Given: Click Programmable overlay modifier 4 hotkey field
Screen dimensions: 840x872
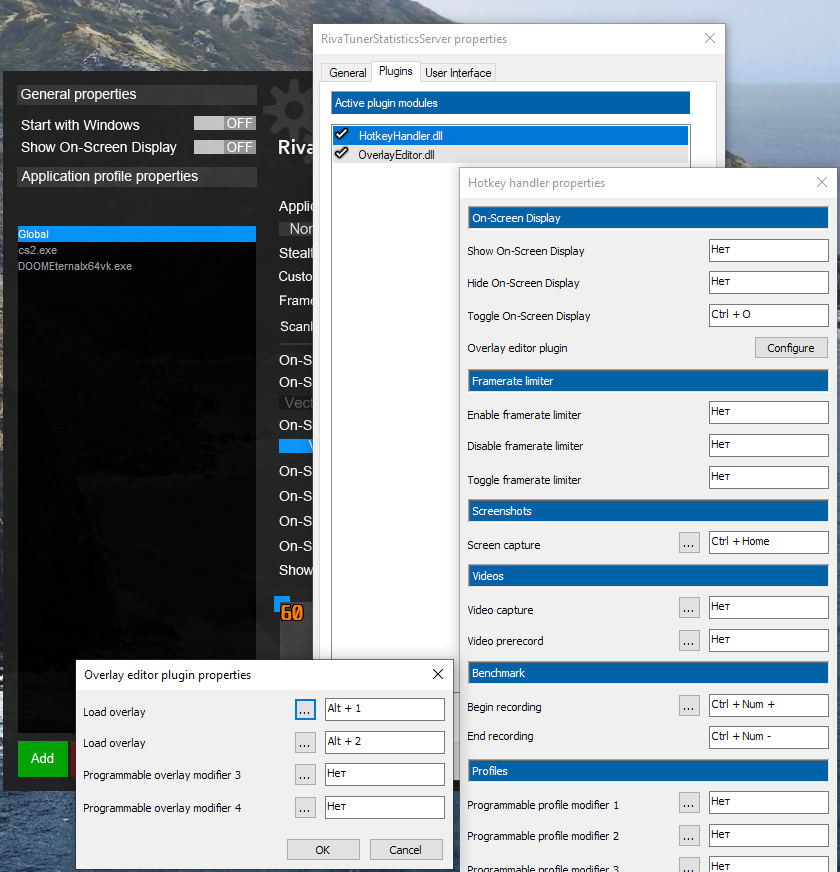Looking at the screenshot, I should (384, 807).
